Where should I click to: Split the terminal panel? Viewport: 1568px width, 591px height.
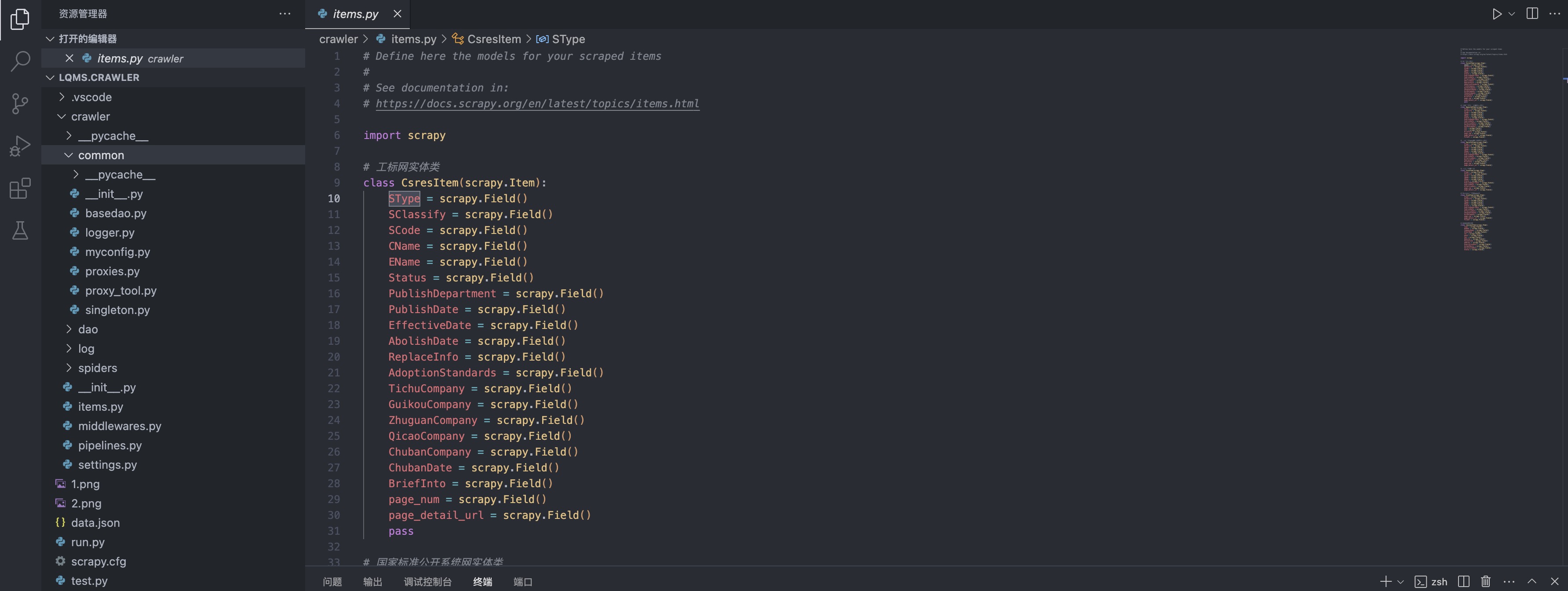point(1464,581)
